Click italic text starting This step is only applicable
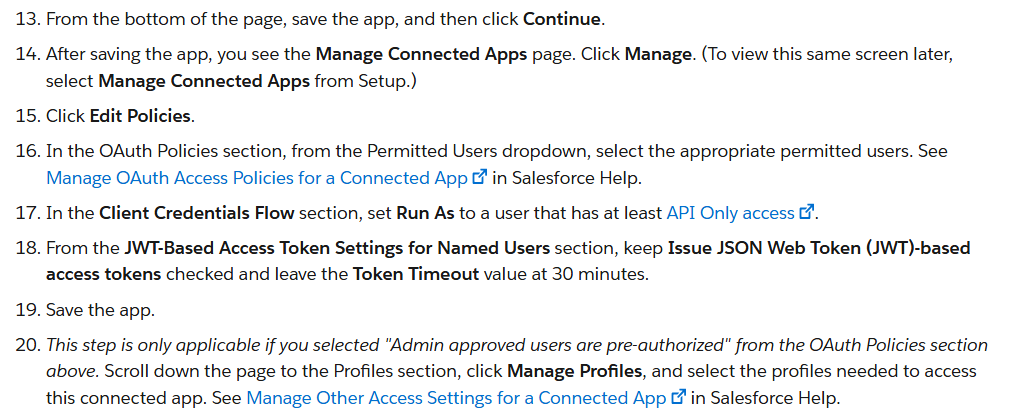Viewport: 1015px width, 419px height. [x=517, y=358]
